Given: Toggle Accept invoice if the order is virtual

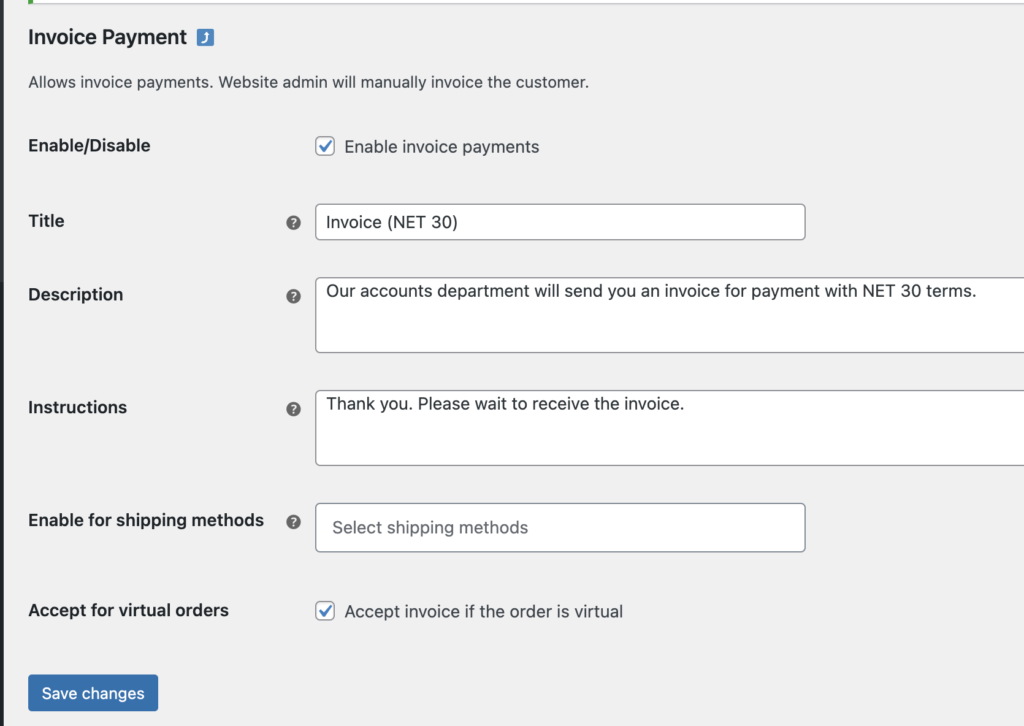Looking at the screenshot, I should [x=325, y=611].
